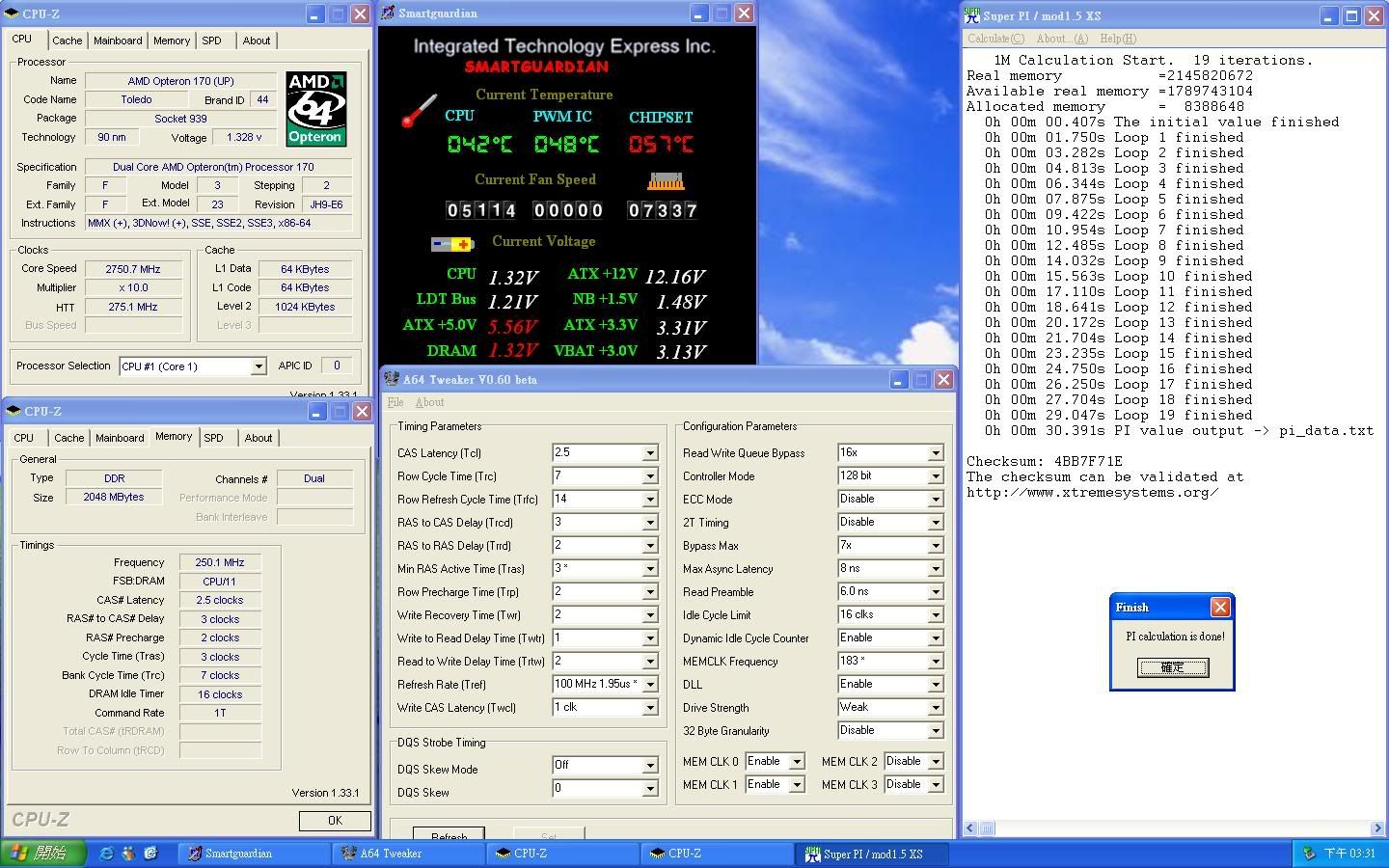Viewport: 1389px width, 868px height.
Task: Switch to CPU tab in CPU-Z memory timings window
Action: [24, 438]
